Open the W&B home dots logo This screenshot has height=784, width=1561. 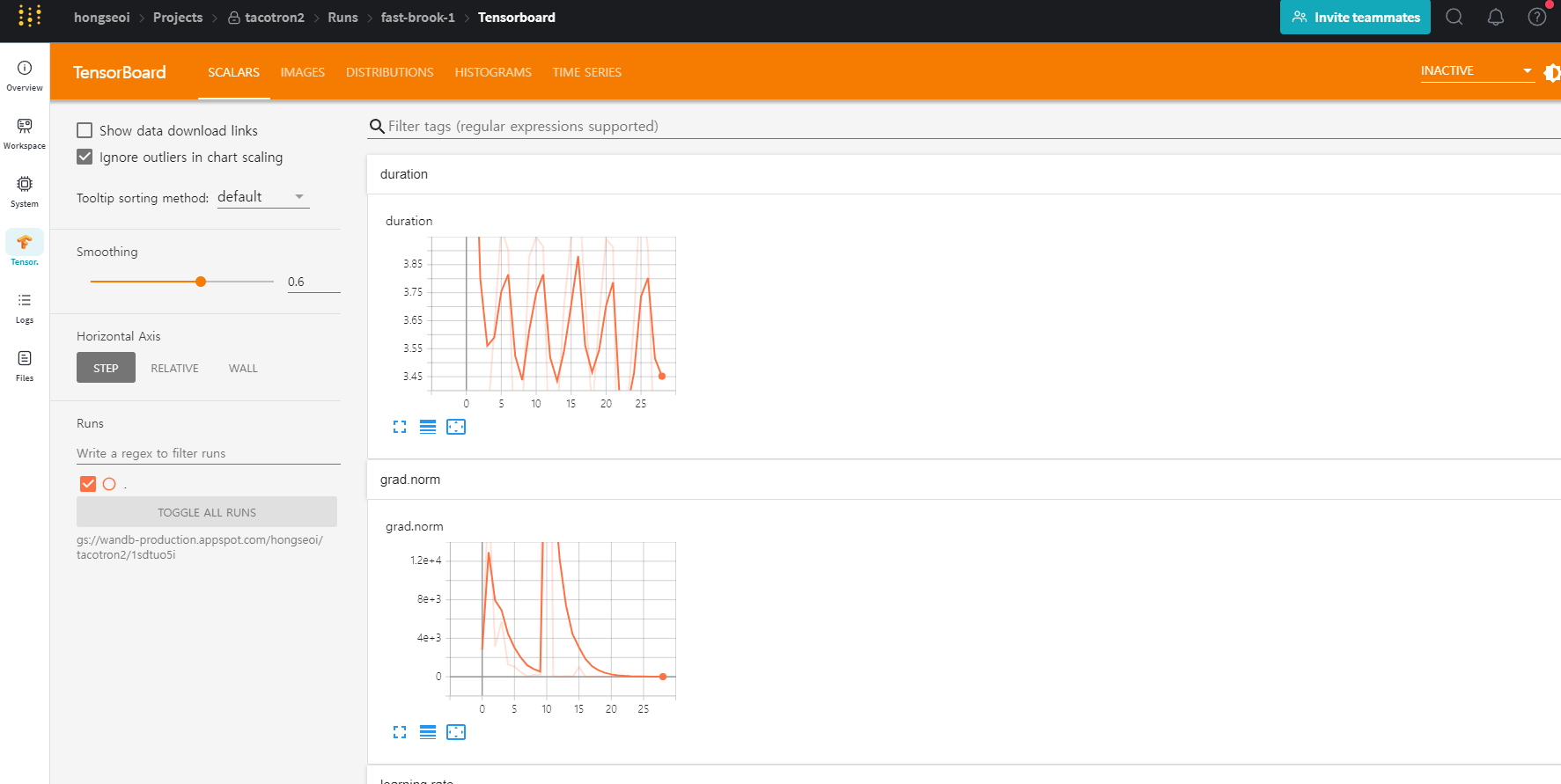pos(29,16)
